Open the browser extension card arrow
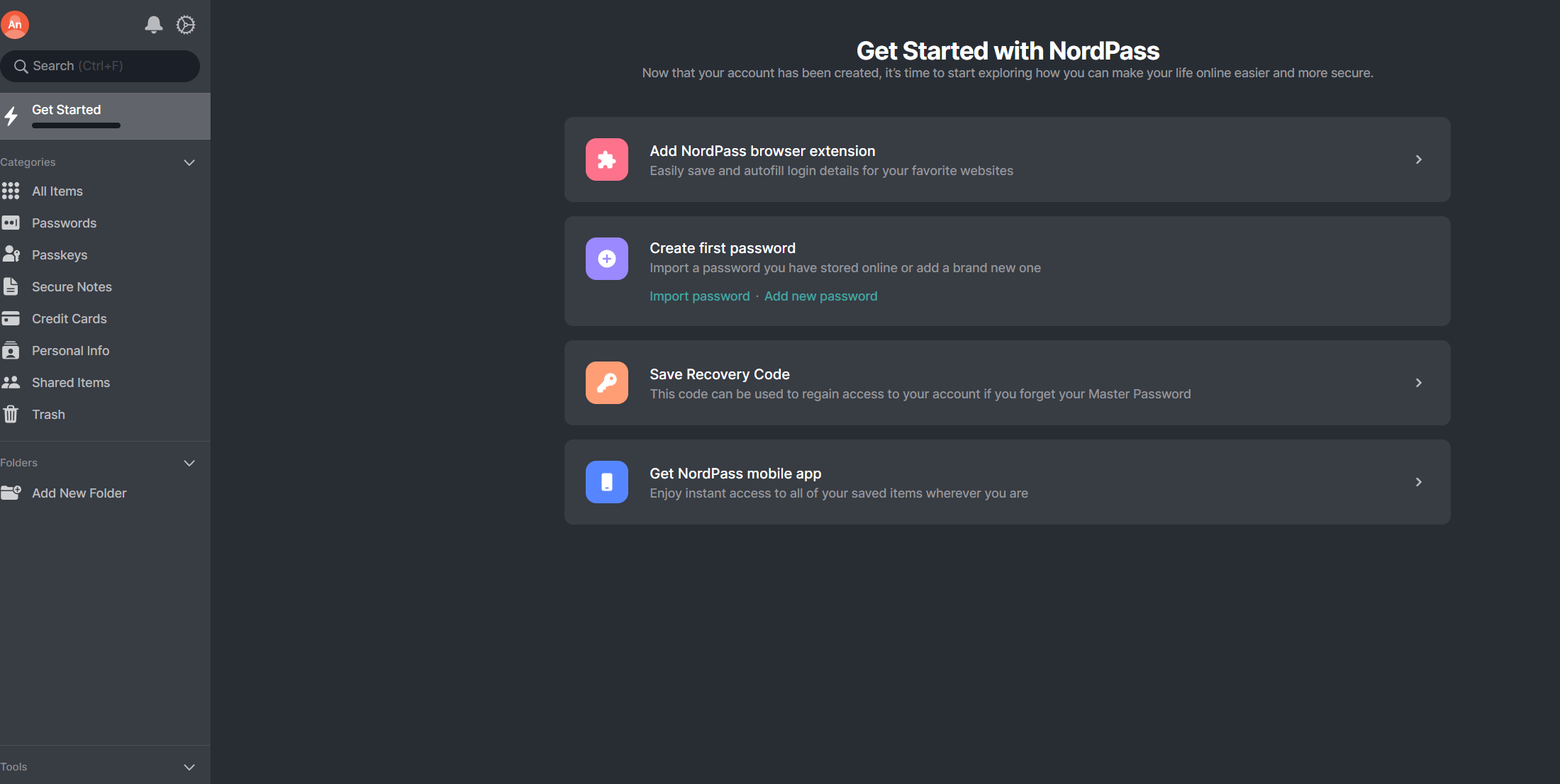This screenshot has height=784, width=1560. click(x=1418, y=159)
